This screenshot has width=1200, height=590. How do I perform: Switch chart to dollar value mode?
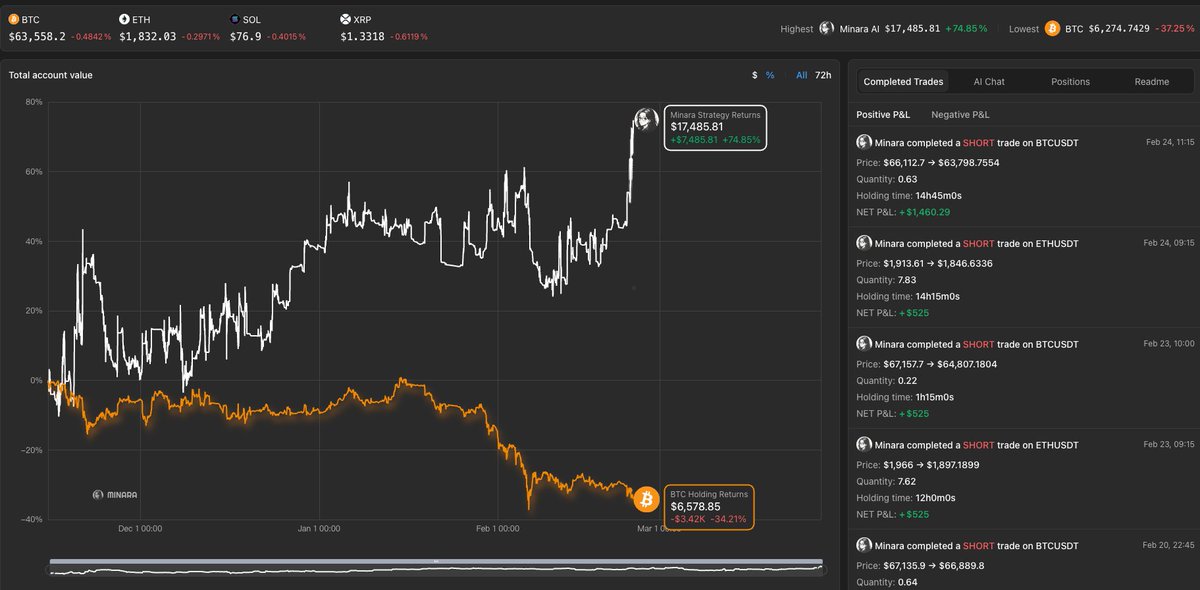pos(755,75)
